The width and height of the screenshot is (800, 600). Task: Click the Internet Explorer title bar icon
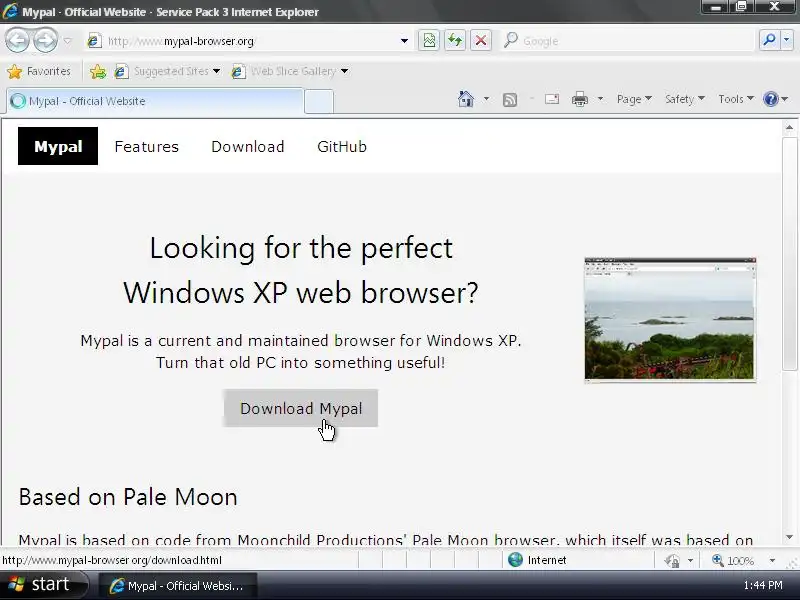[x=10, y=11]
